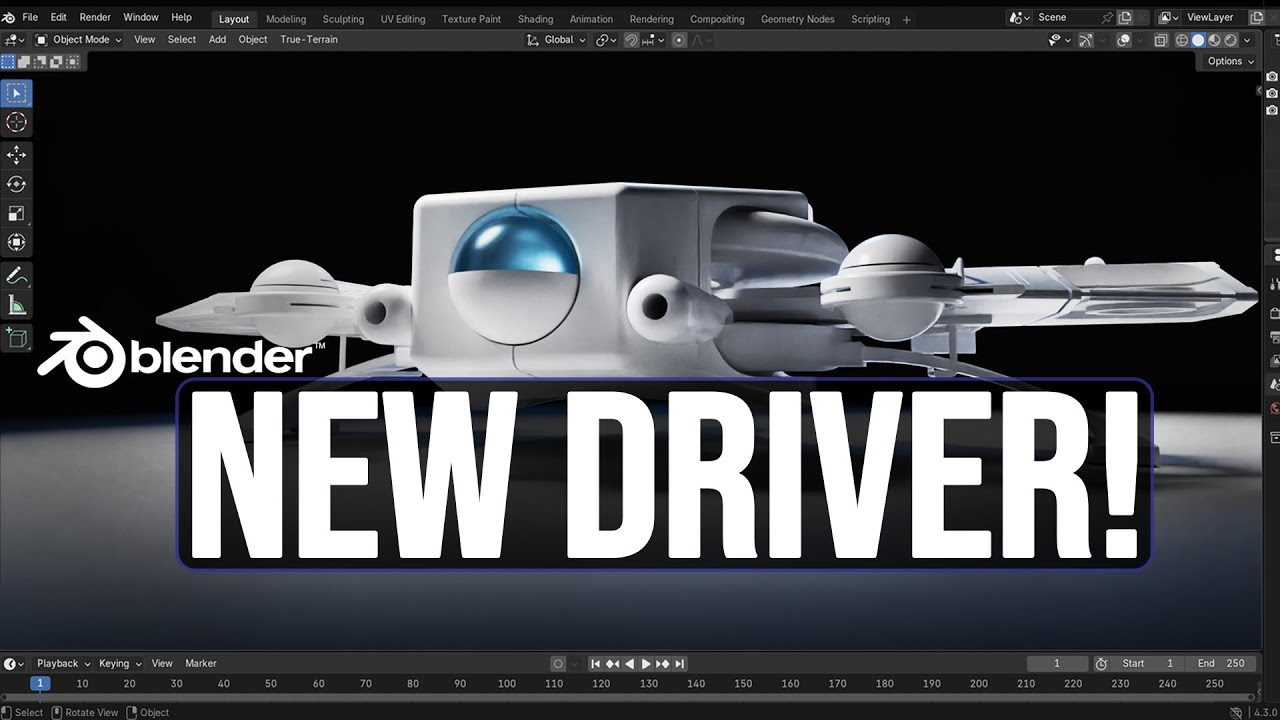
Task: Open the Keying dropdown in timeline
Action: (119, 663)
